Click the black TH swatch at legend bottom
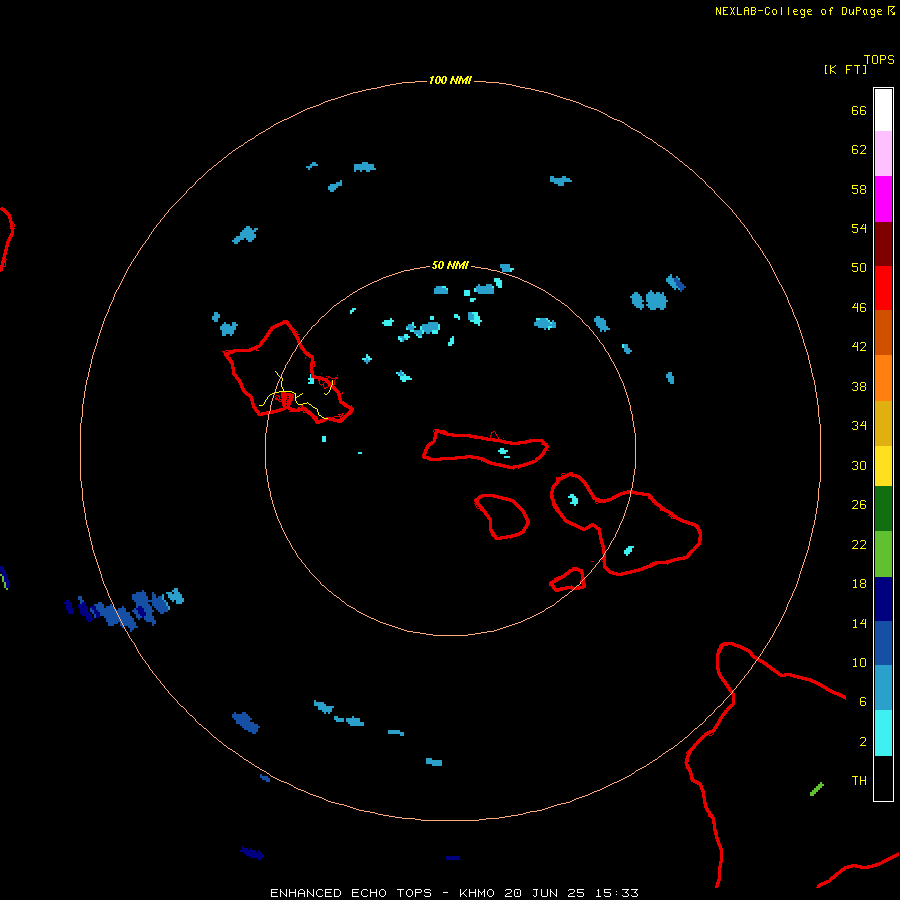 point(883,778)
